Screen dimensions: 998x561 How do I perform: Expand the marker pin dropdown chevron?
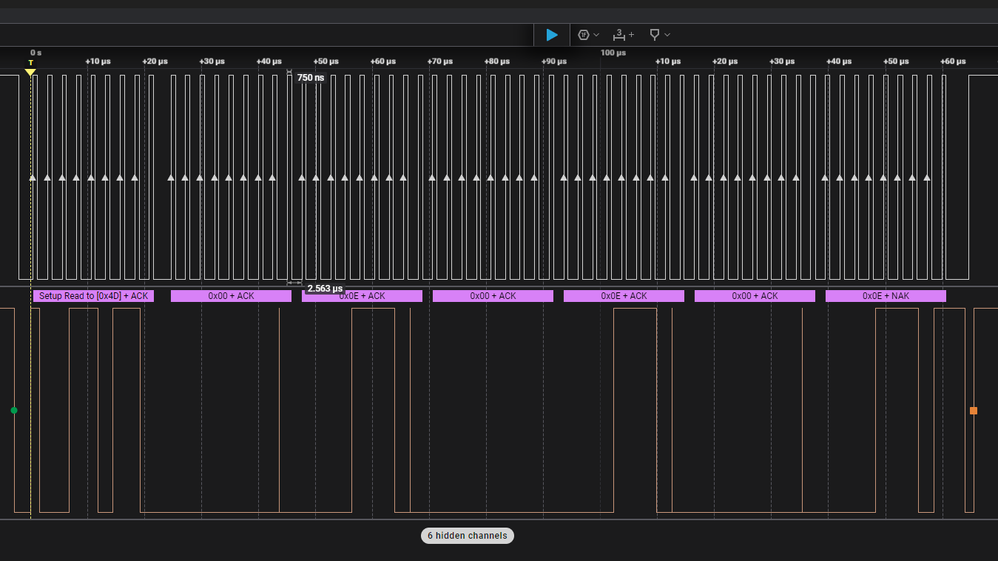point(667,35)
